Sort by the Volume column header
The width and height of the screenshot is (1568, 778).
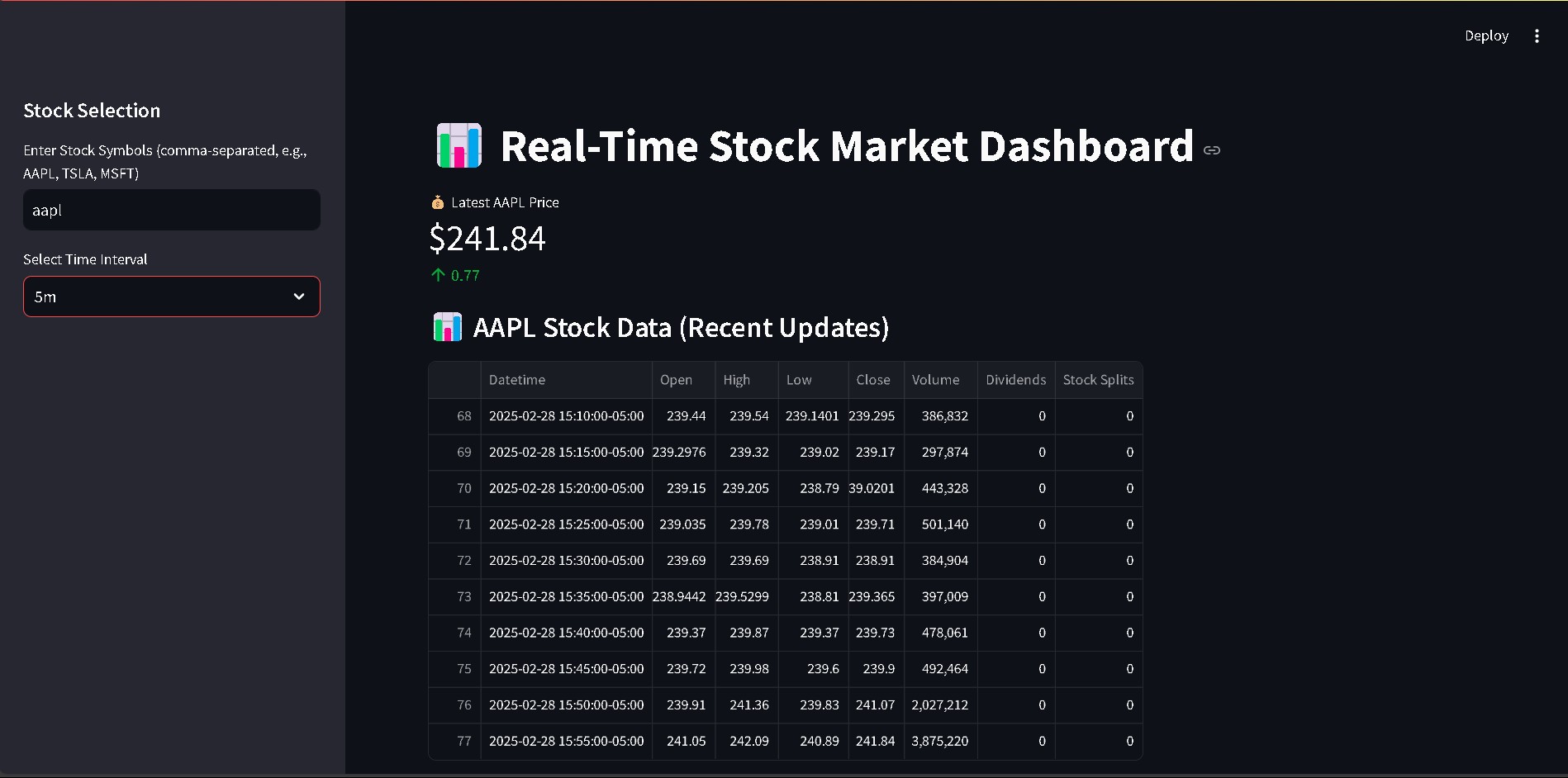tap(941, 380)
